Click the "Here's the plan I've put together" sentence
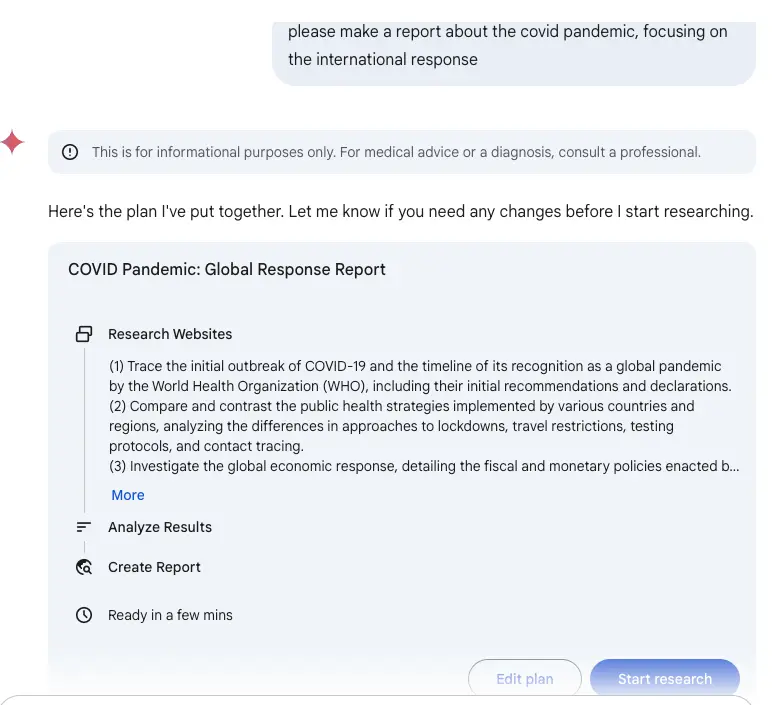 (400, 212)
